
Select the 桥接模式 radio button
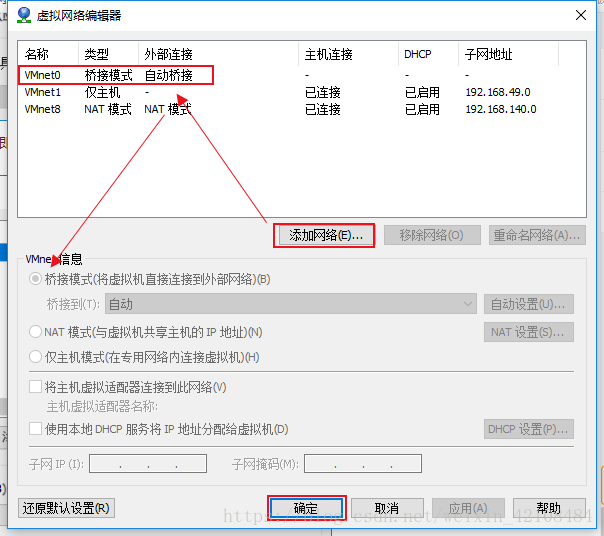click(x=35, y=279)
